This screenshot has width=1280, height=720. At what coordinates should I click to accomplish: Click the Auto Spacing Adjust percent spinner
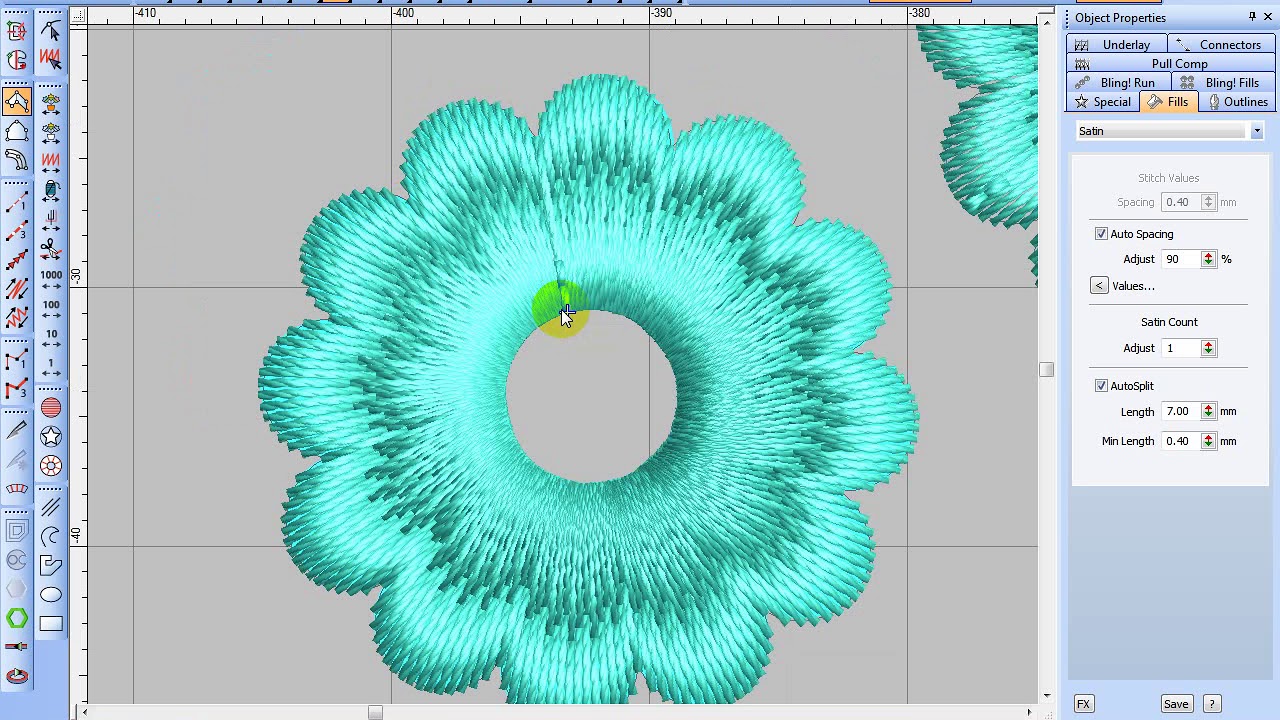1208,259
